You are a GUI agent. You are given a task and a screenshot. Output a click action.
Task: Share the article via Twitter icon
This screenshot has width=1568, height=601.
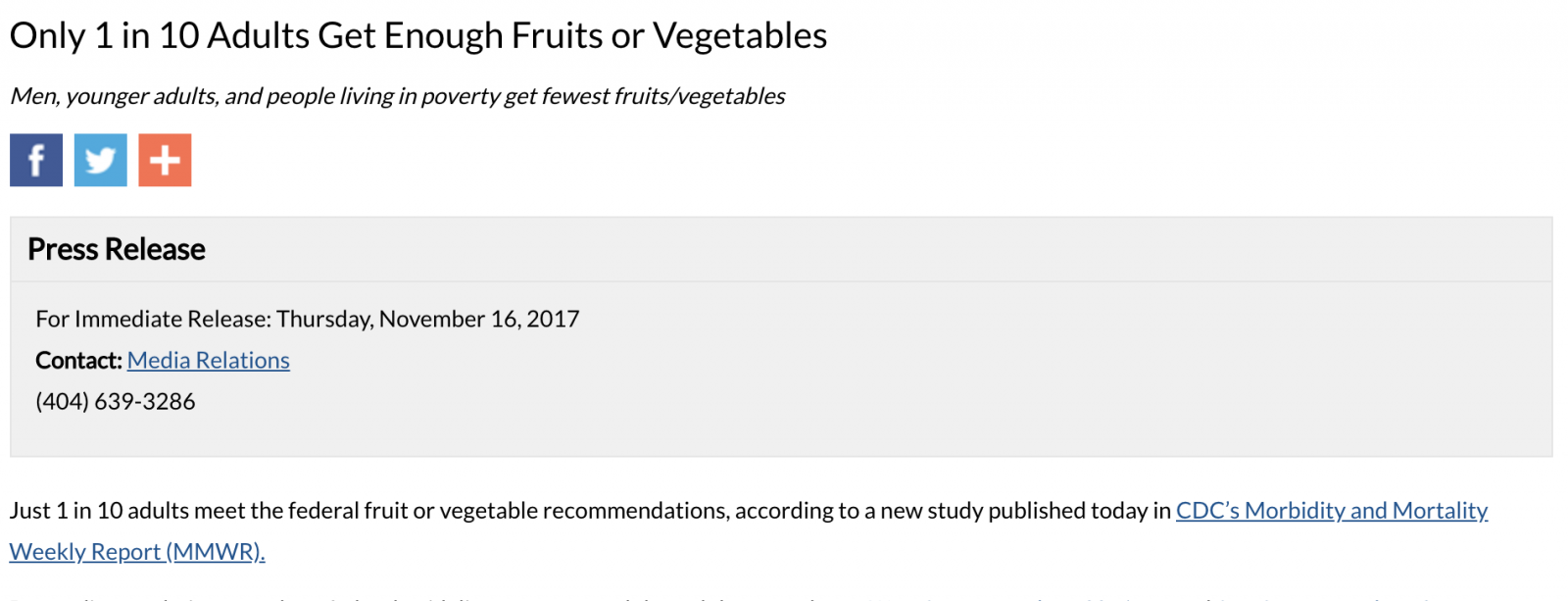click(101, 160)
